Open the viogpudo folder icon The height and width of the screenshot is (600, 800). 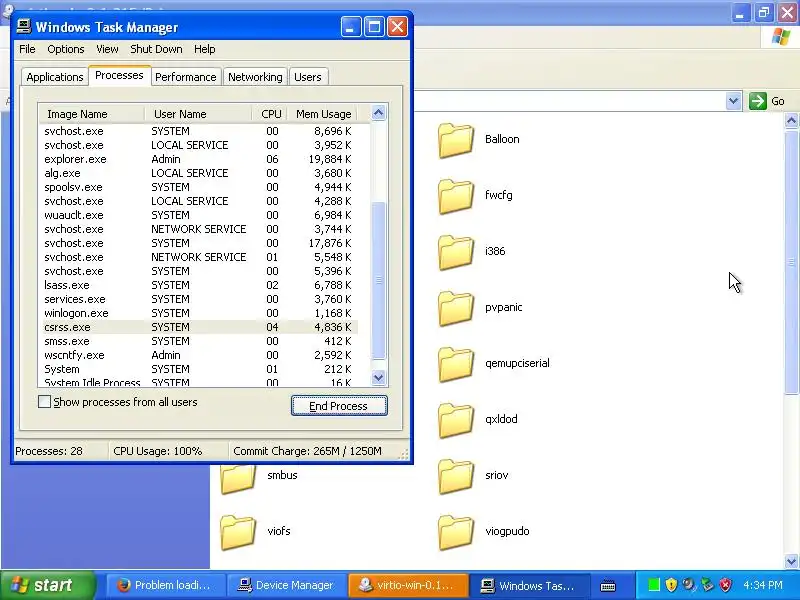456,532
